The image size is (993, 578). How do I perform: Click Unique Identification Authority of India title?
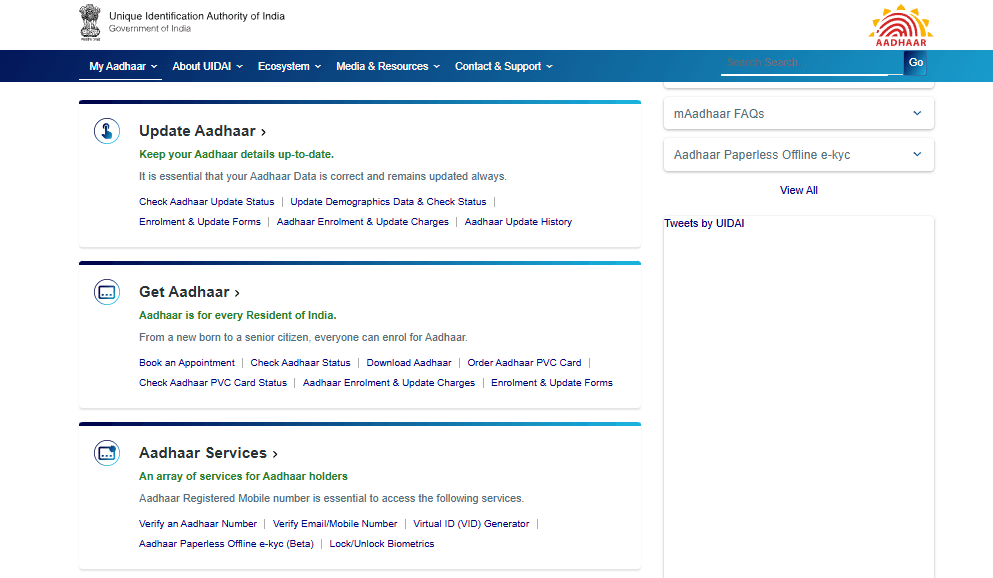pos(196,16)
